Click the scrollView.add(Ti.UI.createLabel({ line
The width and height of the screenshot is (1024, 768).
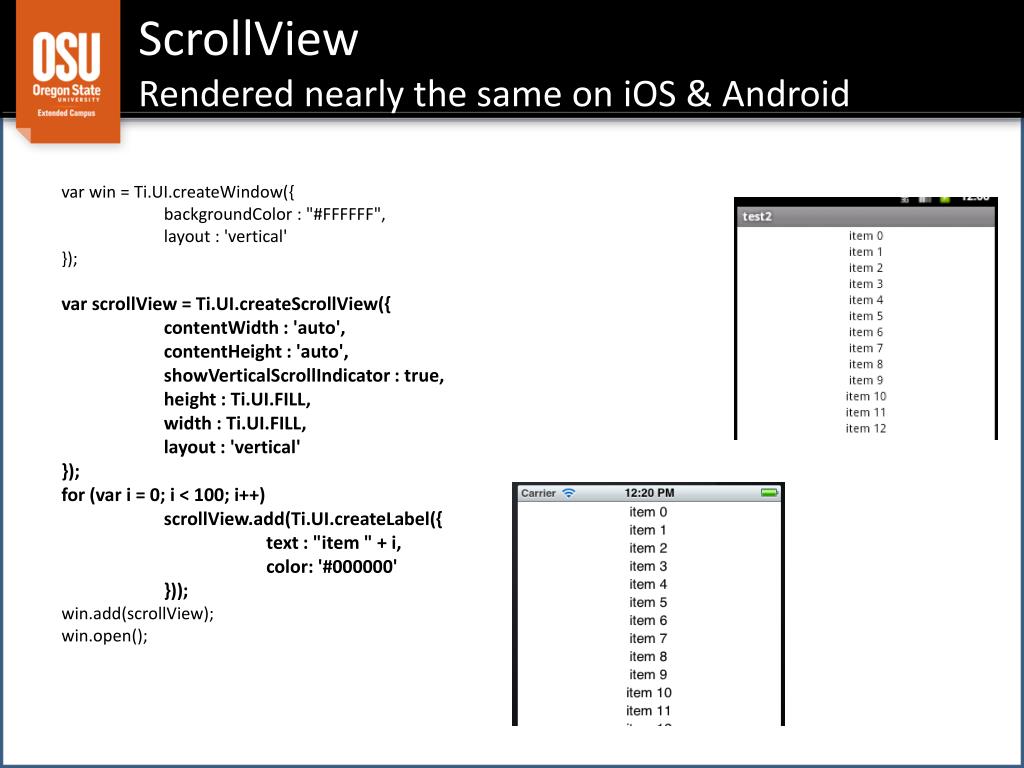(303, 519)
